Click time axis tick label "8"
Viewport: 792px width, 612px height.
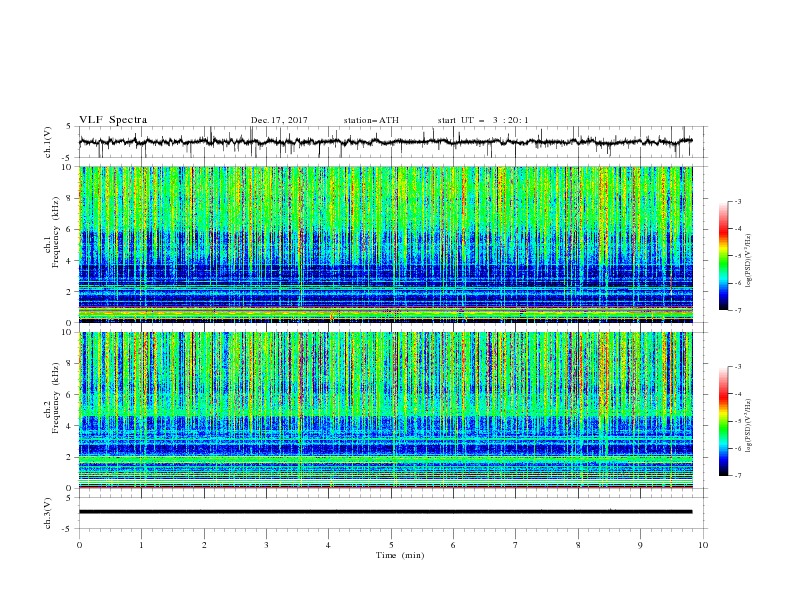pos(578,545)
